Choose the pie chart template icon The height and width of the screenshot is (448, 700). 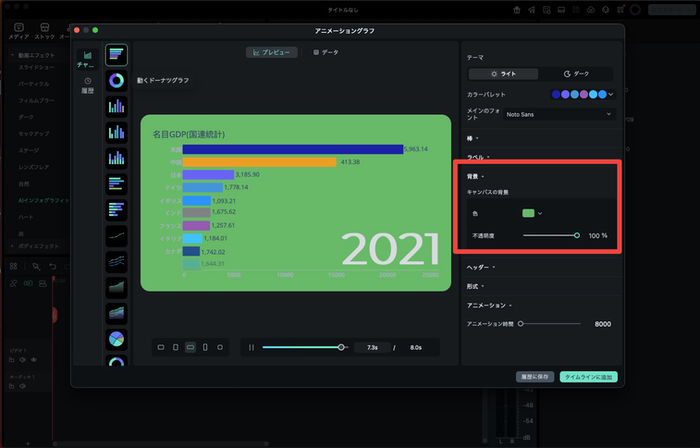pyautogui.click(x=117, y=339)
